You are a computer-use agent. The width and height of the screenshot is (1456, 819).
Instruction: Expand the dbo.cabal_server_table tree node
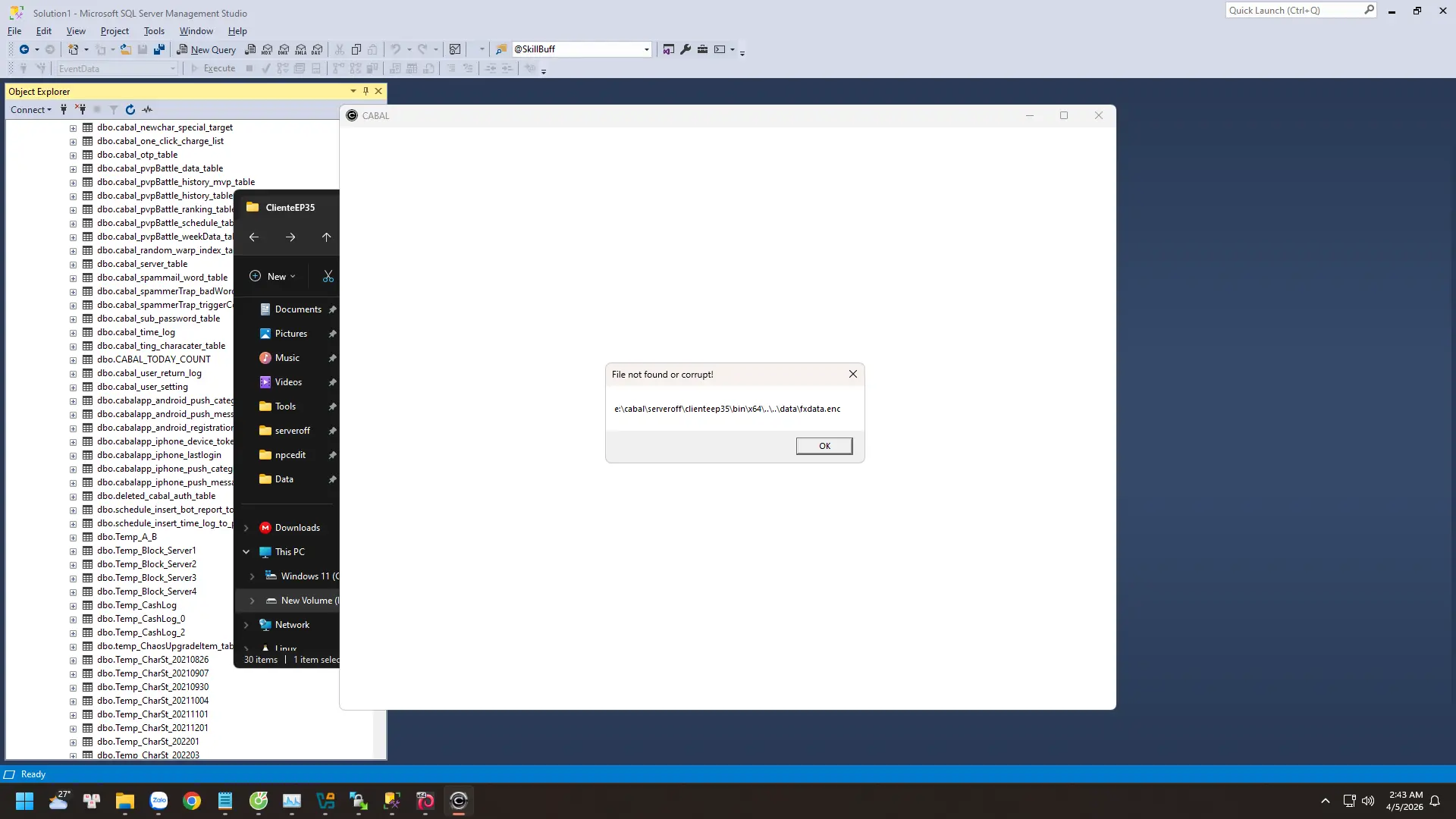tap(73, 265)
